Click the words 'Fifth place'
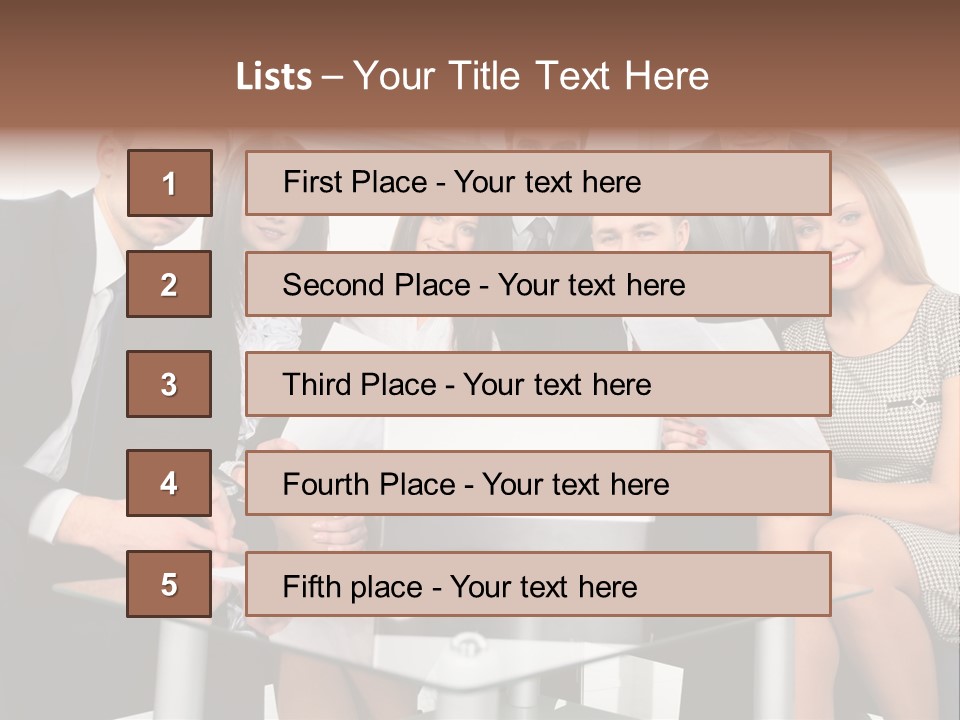 coord(353,587)
